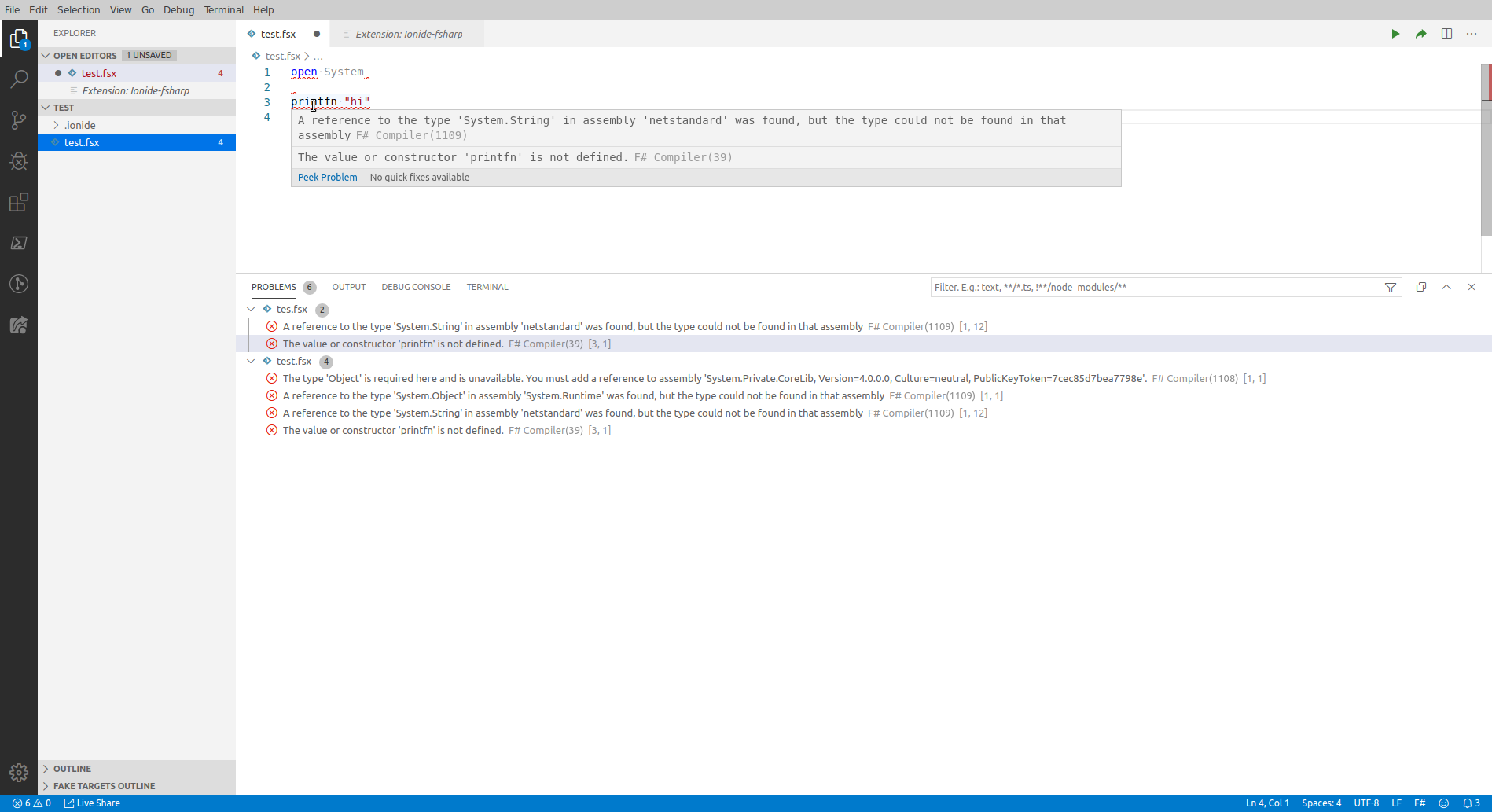Click Live Share in the status bar
Viewport: 1492px width, 812px height.
tap(92, 803)
